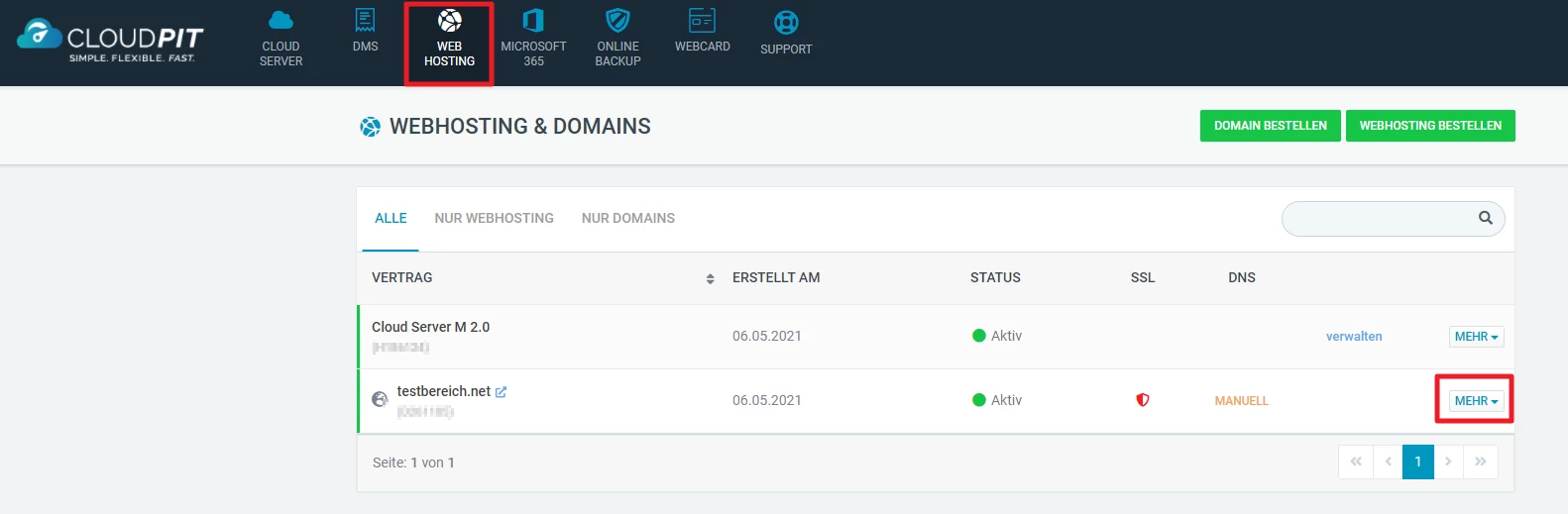The height and width of the screenshot is (514, 1568).
Task: Click into the search input field
Action: pos(1378,219)
